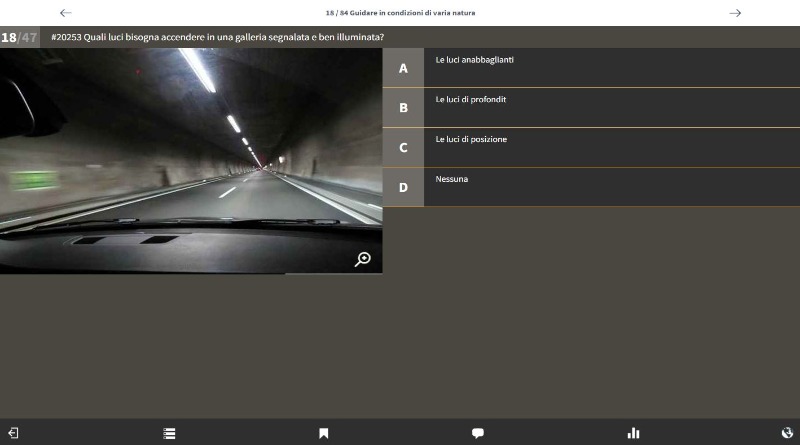Click the letter A answer tile

[403, 68]
